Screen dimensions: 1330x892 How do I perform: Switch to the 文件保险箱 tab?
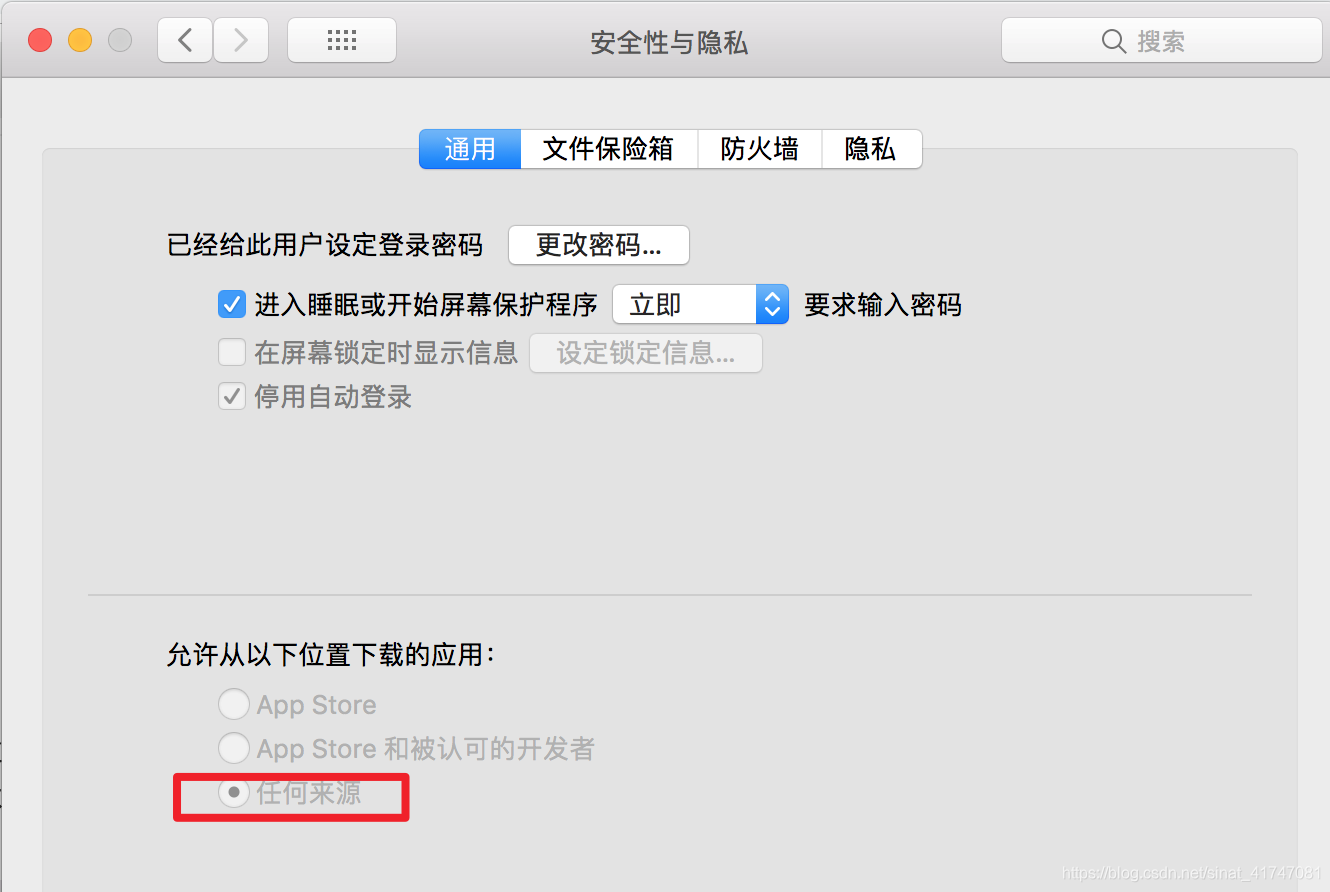[608, 149]
